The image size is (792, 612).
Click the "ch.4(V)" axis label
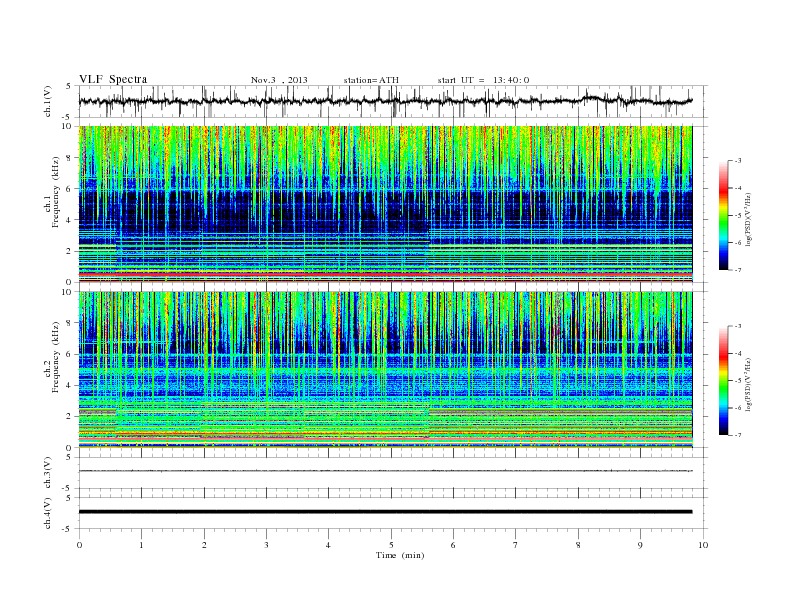[48, 513]
